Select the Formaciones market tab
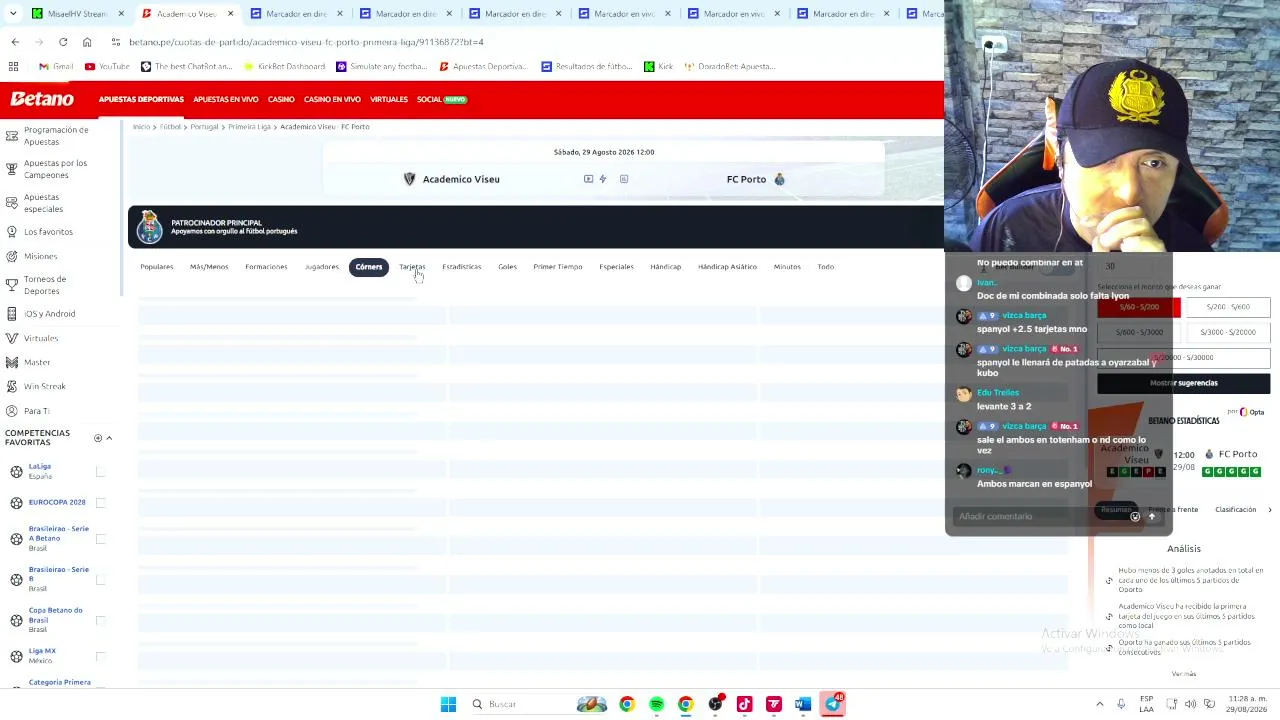This screenshot has height=720, width=1280. 266,267
